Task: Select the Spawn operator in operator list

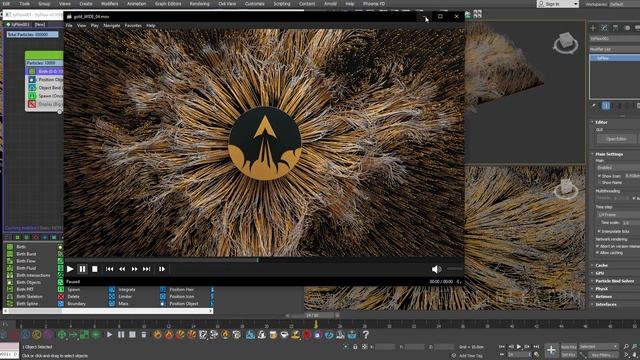Action: pos(73,289)
